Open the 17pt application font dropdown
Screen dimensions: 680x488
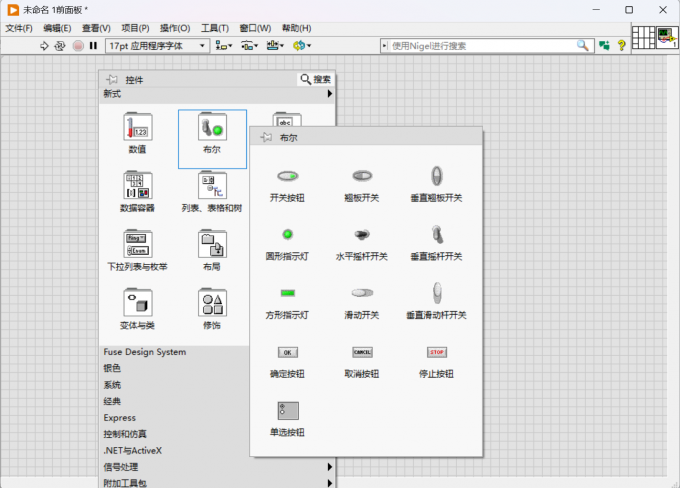tap(157, 46)
